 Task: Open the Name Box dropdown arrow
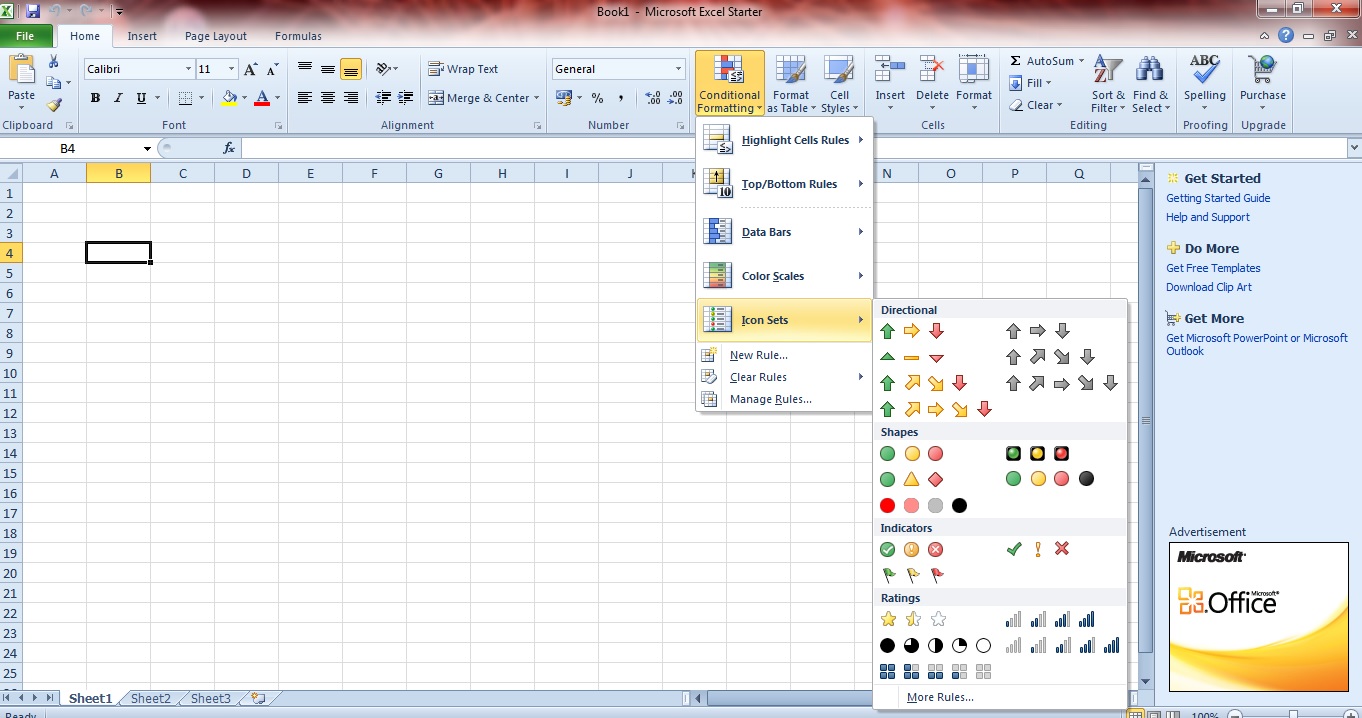coord(147,149)
